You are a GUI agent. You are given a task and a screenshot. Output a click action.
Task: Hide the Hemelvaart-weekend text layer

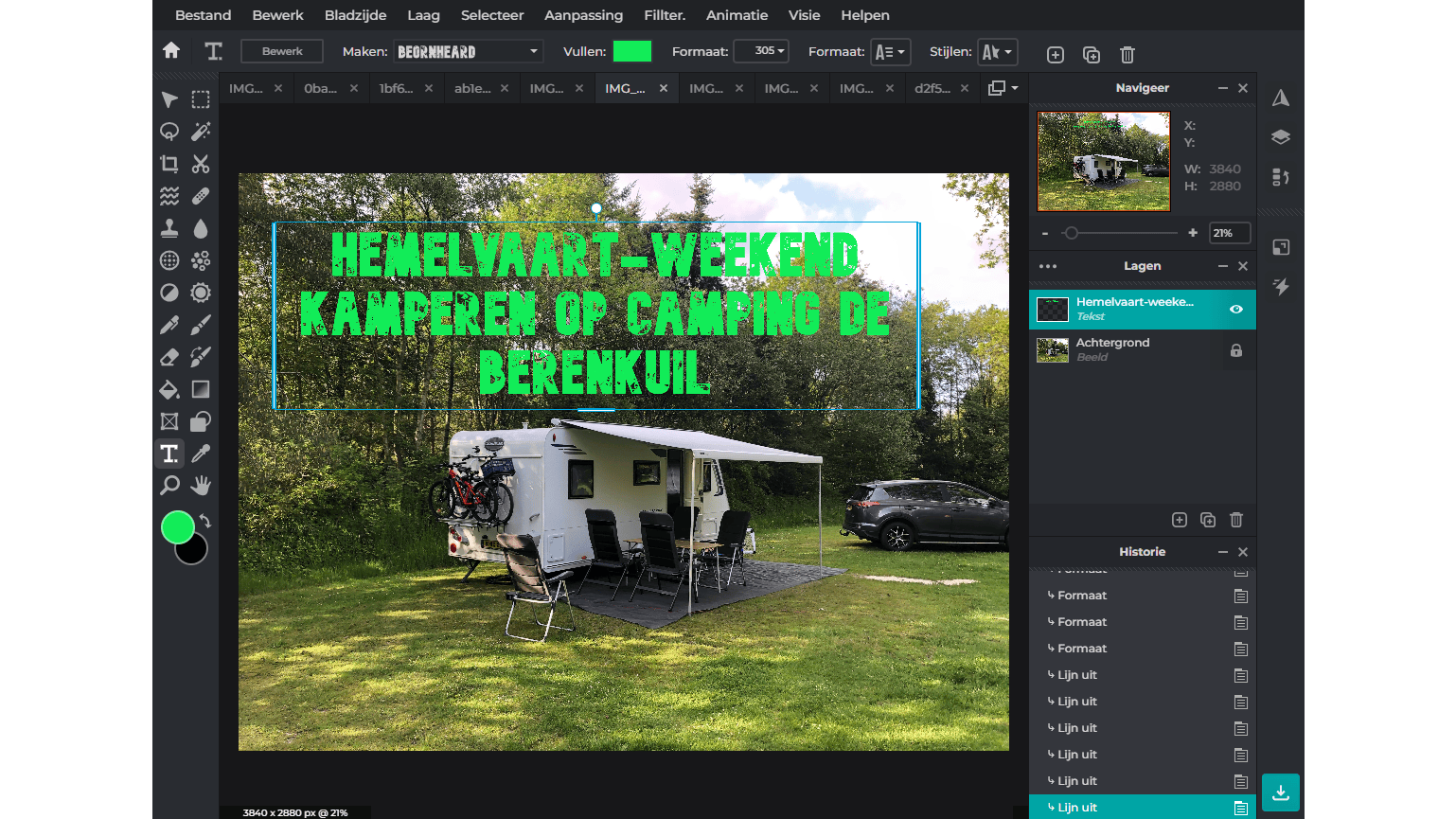point(1236,310)
